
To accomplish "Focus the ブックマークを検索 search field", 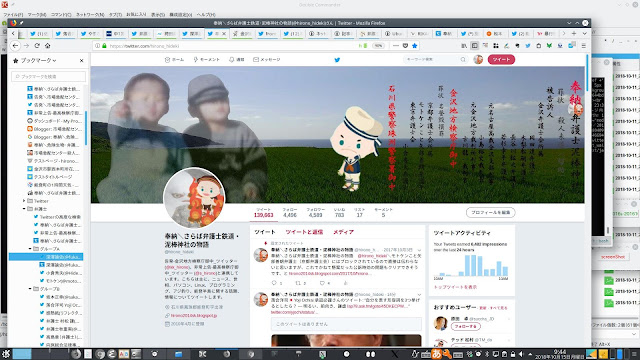I will [49, 76].
